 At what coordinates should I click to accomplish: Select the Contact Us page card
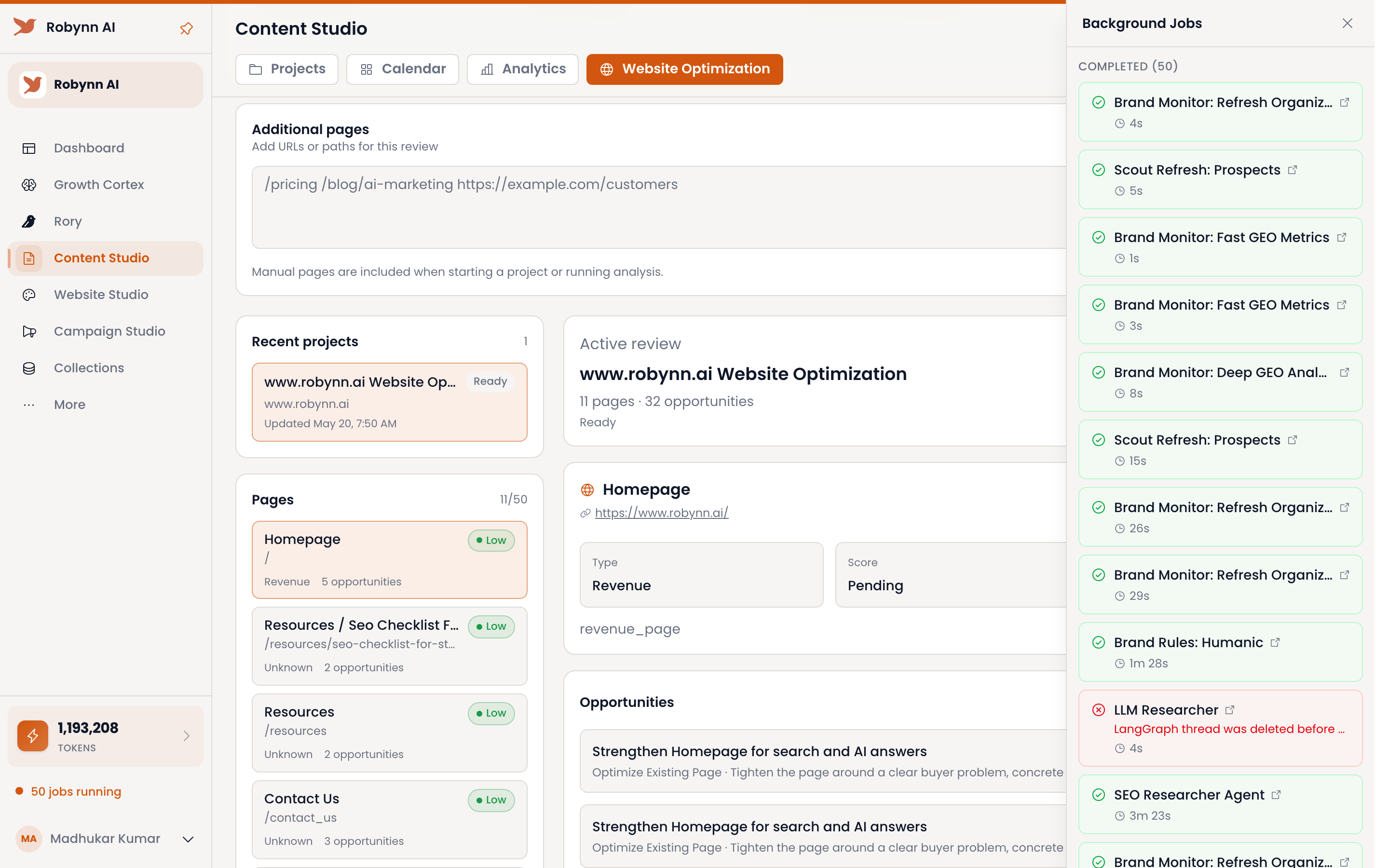[x=389, y=819]
